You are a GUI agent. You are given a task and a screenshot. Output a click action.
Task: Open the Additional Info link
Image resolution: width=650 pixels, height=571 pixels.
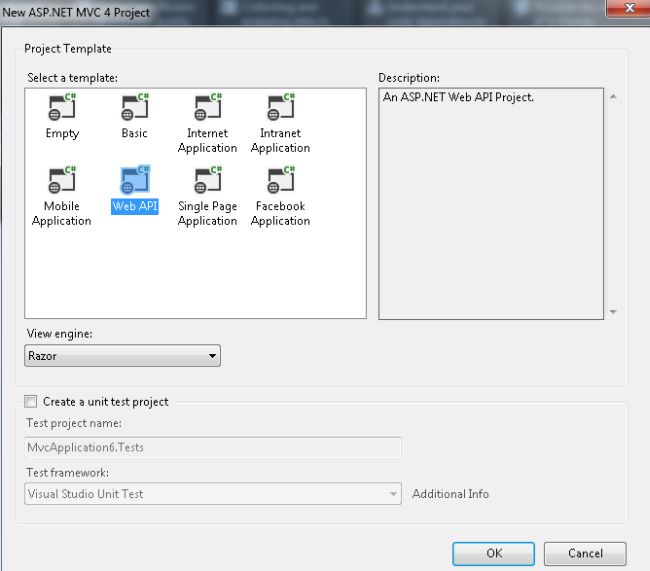point(450,494)
